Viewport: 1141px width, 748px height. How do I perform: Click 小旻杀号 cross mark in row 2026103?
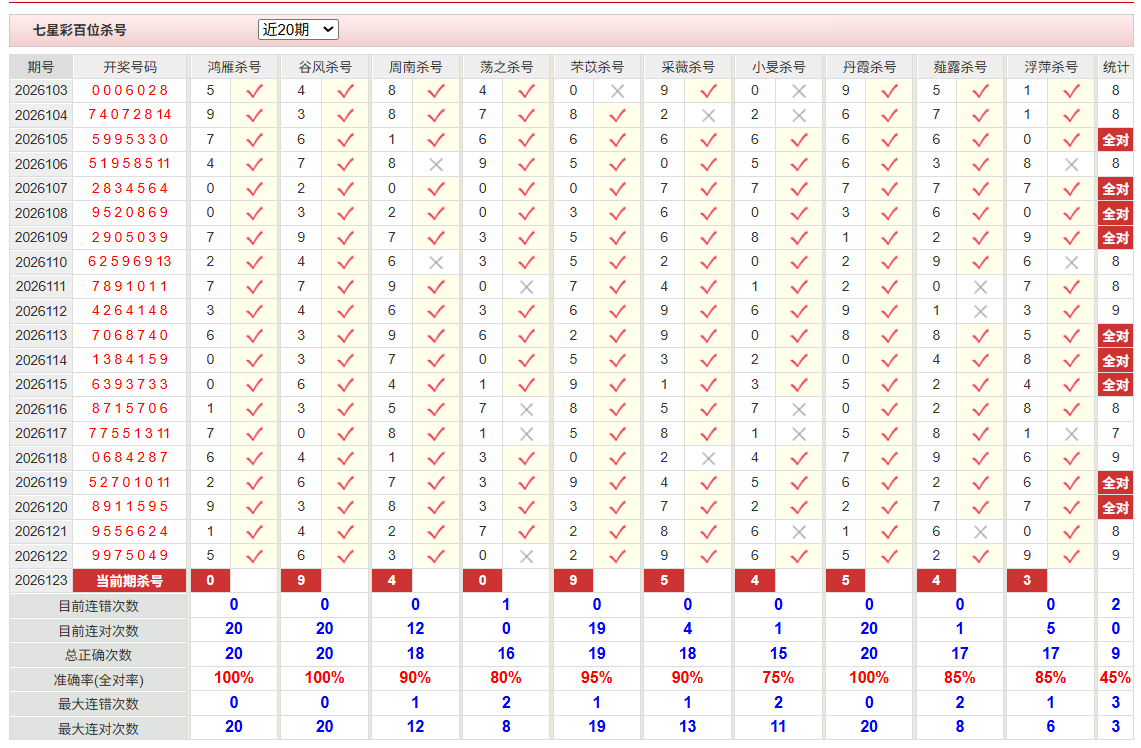tap(798, 91)
